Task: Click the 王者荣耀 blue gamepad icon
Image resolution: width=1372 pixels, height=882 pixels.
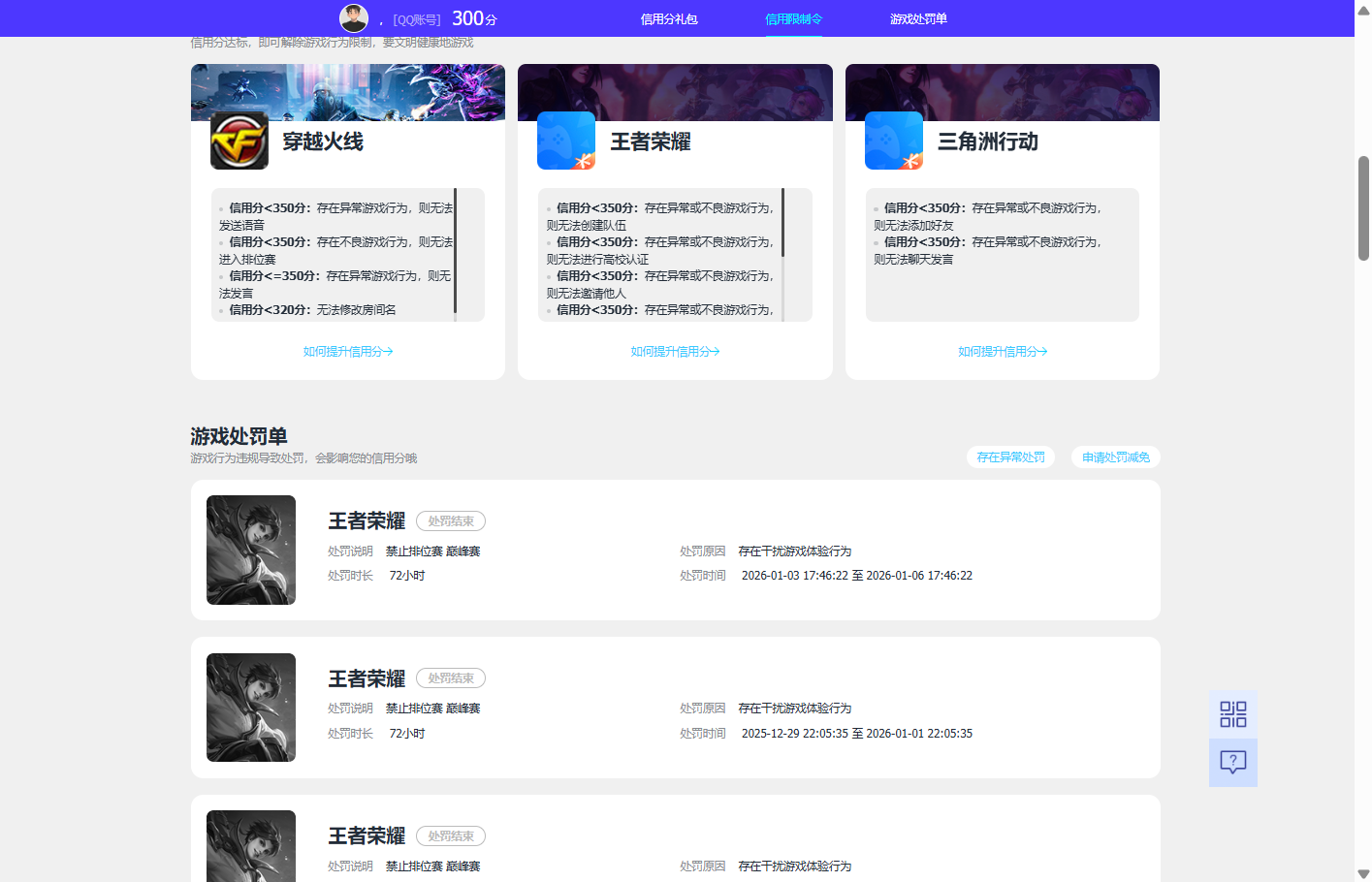Action: pyautogui.click(x=566, y=141)
